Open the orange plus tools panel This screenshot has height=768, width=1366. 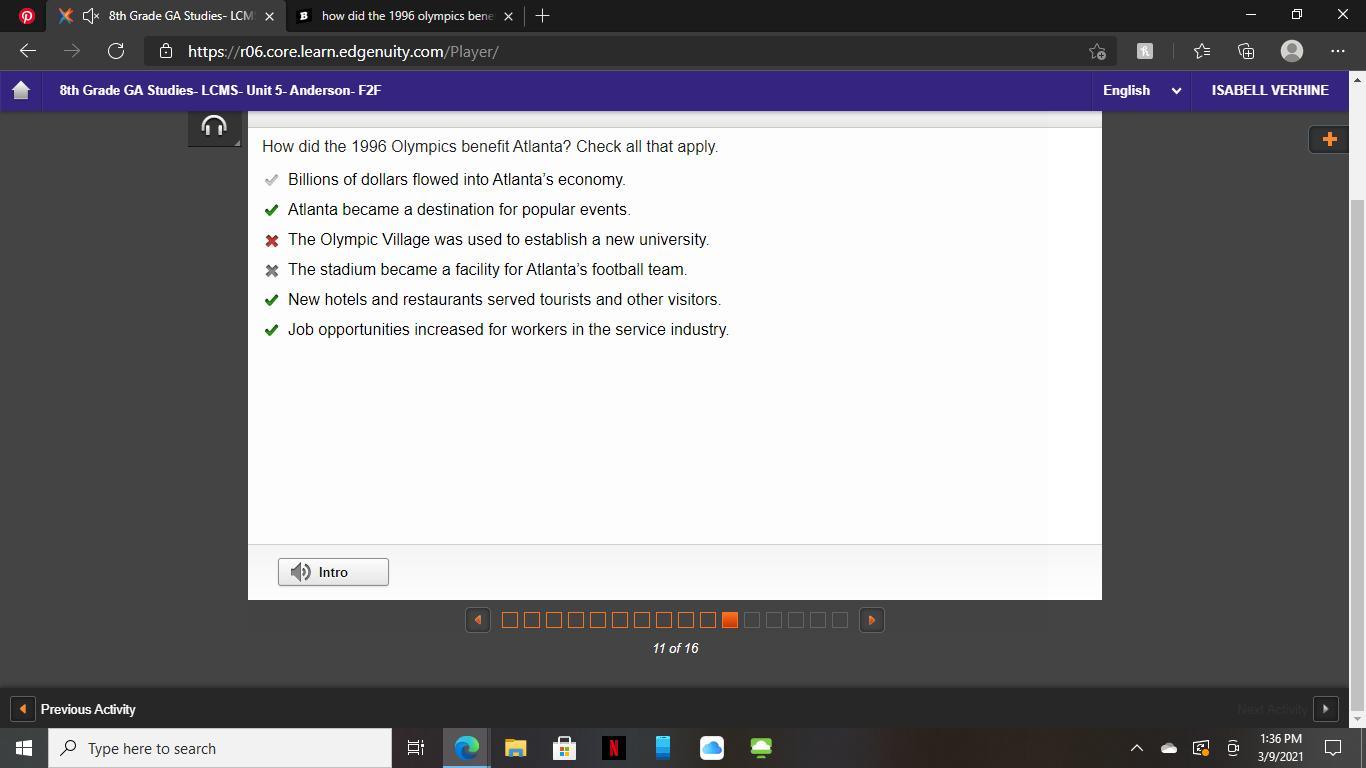coord(1329,139)
